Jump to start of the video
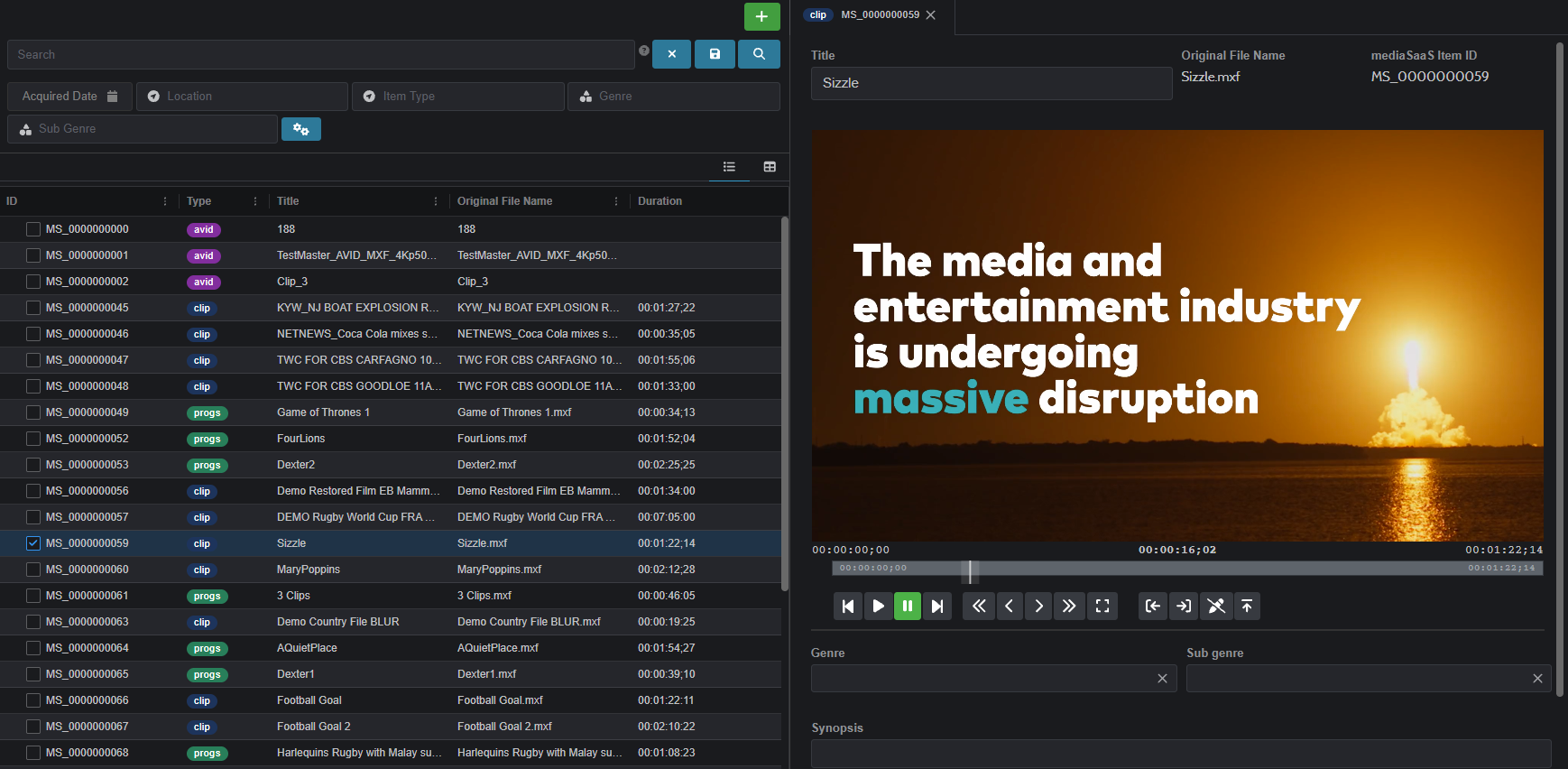Screen dimensions: 1568x769 [x=848, y=607]
